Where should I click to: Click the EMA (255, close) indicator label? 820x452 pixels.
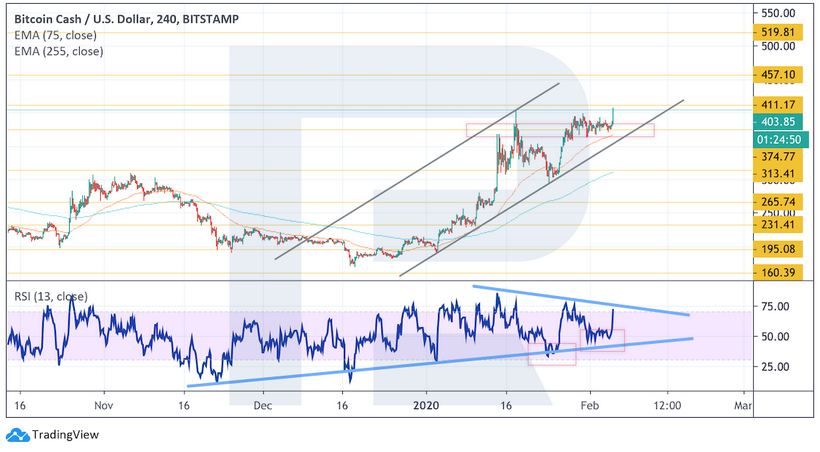pos(59,51)
